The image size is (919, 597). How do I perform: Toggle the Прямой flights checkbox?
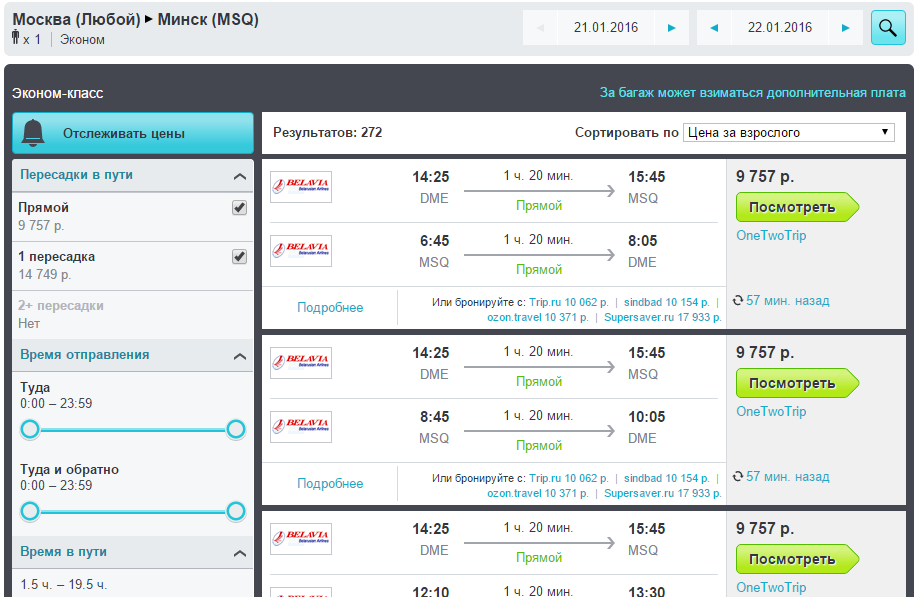click(239, 207)
